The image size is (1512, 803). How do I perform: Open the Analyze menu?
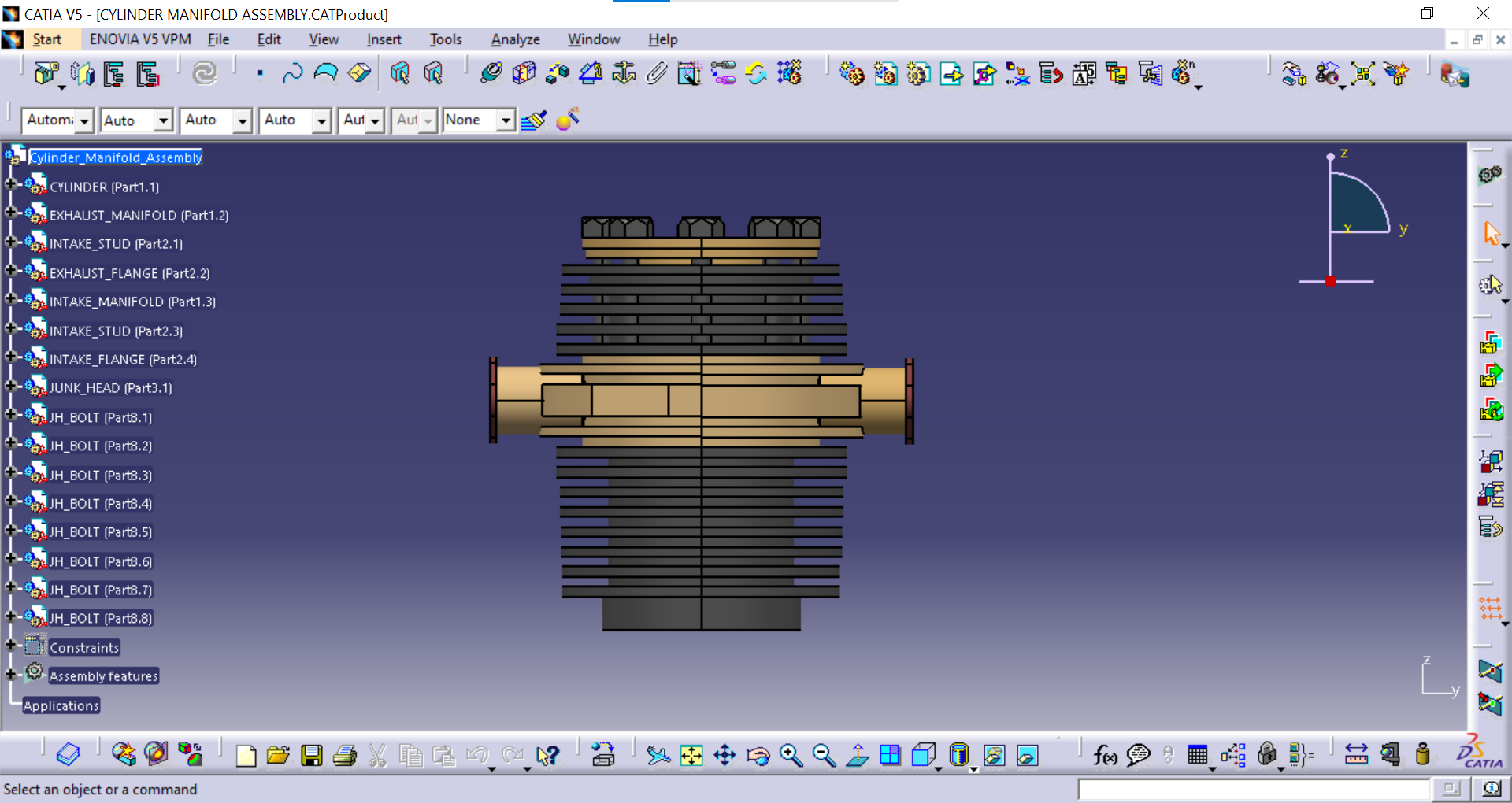pos(515,39)
